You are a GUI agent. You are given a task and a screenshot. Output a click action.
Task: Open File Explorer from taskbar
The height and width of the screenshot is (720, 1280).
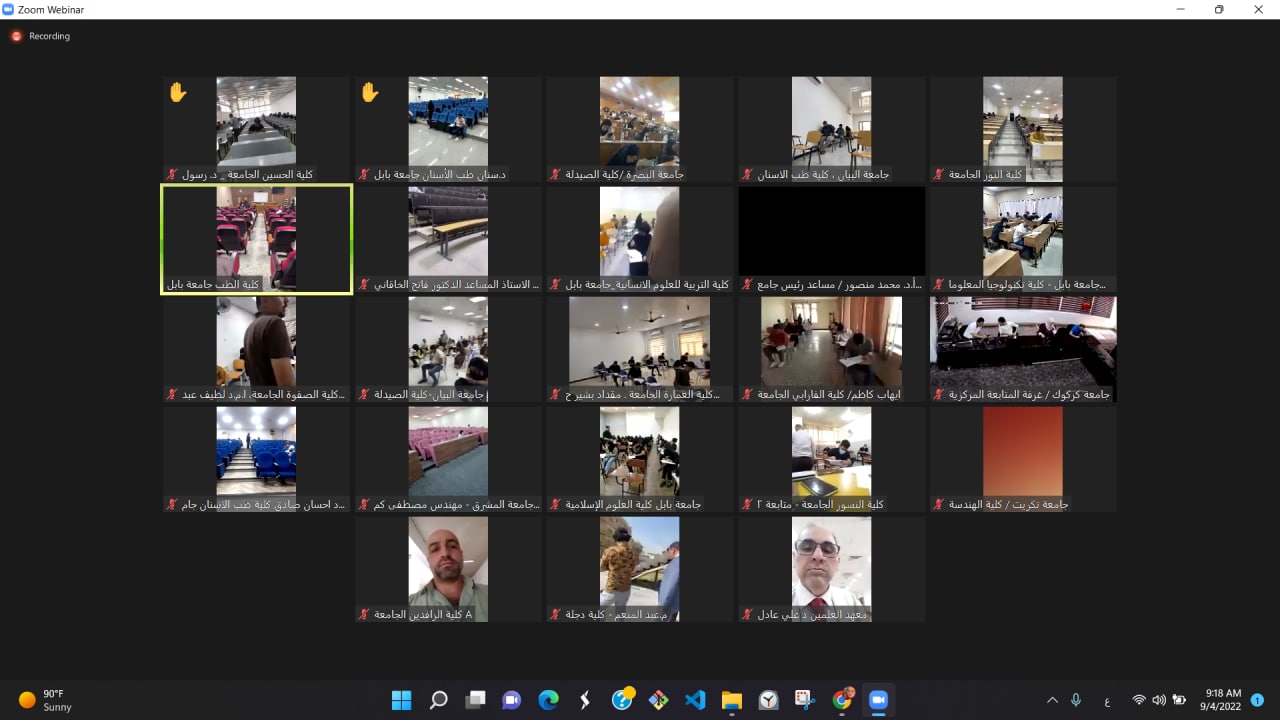(732, 700)
